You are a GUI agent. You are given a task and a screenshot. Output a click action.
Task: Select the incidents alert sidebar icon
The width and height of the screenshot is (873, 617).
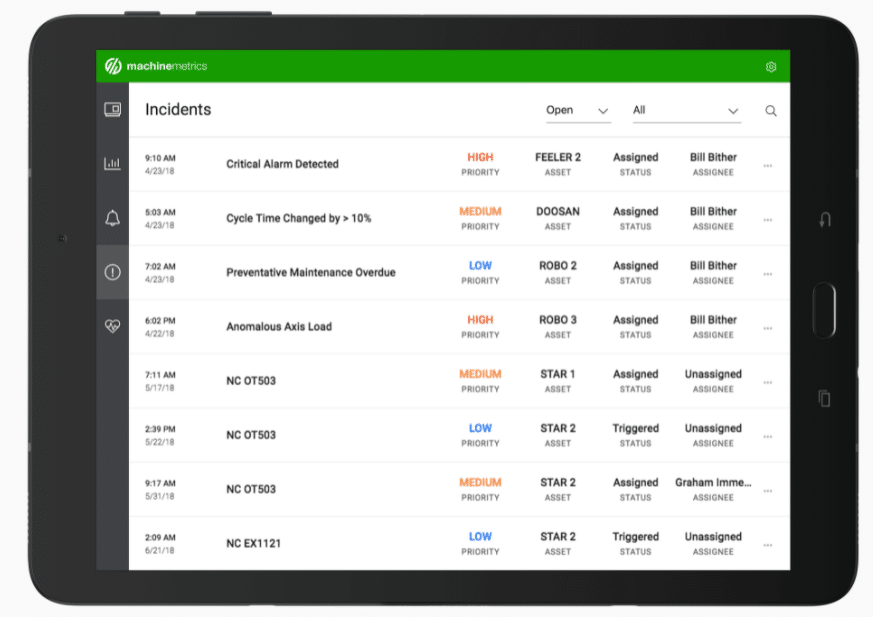click(x=112, y=272)
